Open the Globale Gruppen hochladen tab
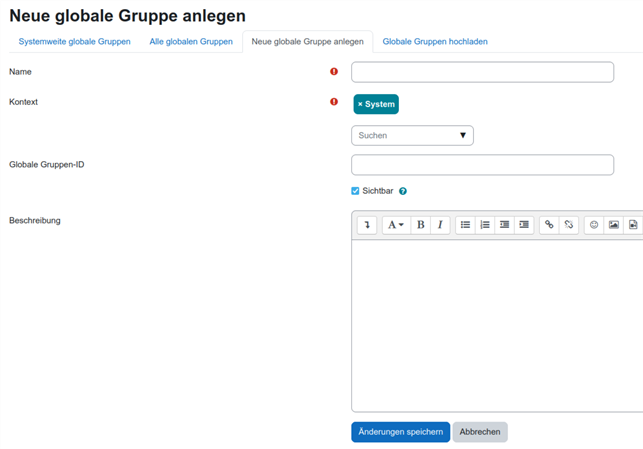643x449 pixels. (x=435, y=42)
